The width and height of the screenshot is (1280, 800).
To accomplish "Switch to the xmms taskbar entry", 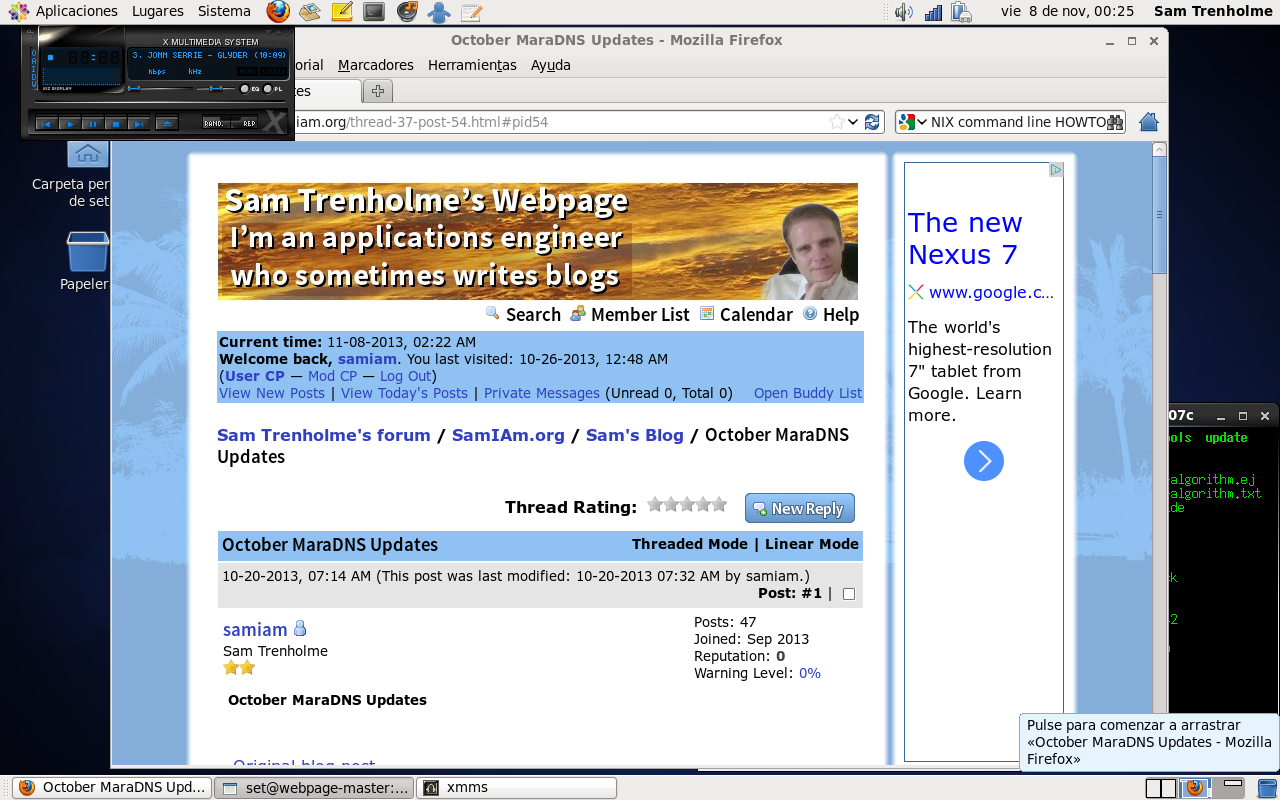I will 516,787.
